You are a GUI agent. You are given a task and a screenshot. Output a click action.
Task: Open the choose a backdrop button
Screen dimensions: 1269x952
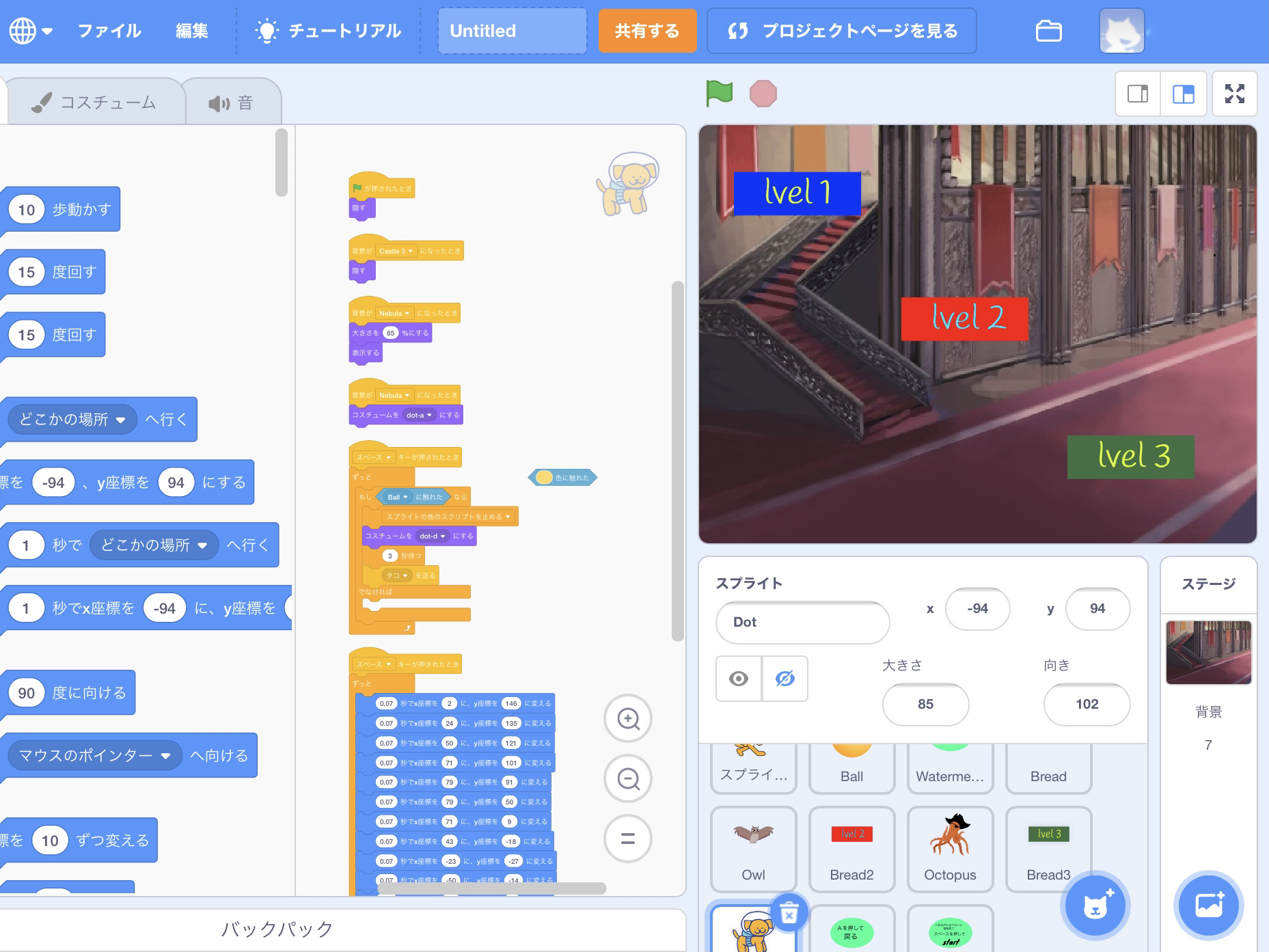coord(1208,906)
